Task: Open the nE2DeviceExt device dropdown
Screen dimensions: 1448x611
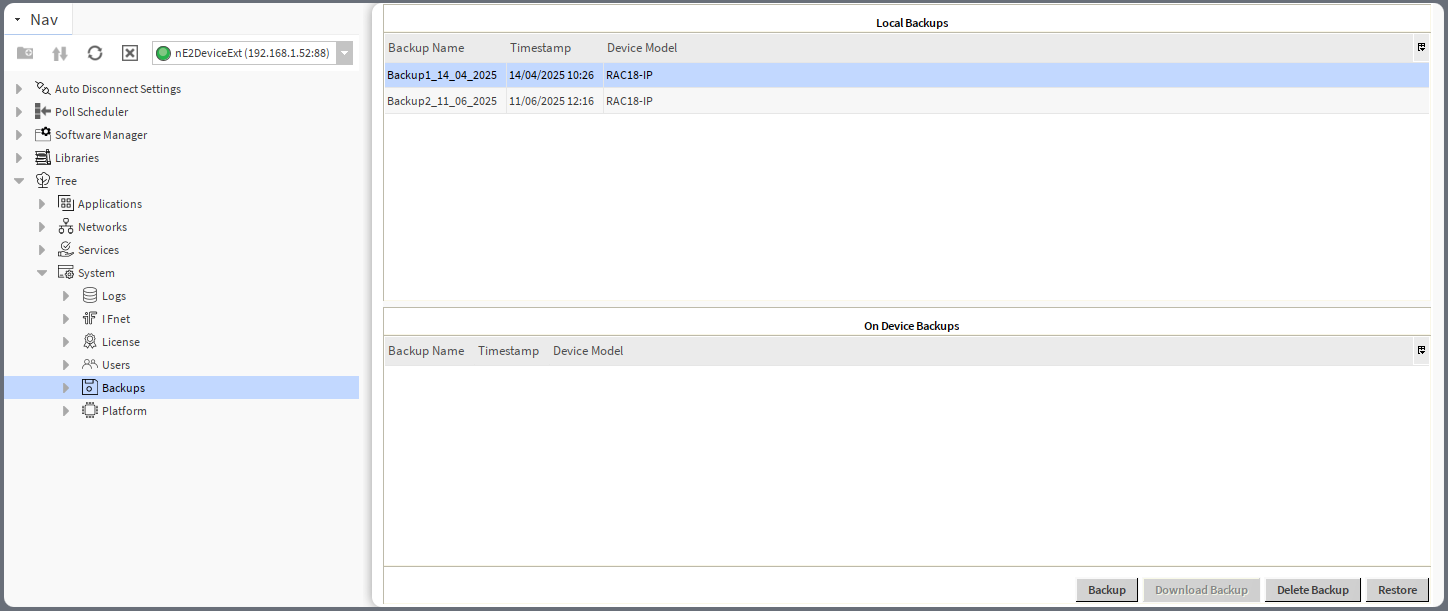Action: [344, 53]
